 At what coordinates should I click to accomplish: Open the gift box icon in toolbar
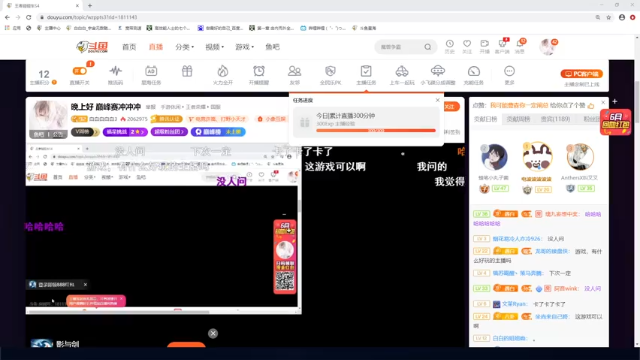point(187,71)
